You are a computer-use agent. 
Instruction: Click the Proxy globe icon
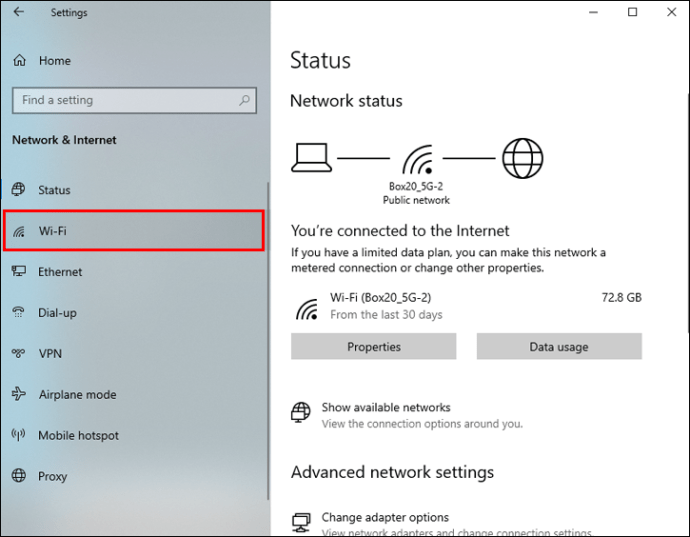[18, 477]
